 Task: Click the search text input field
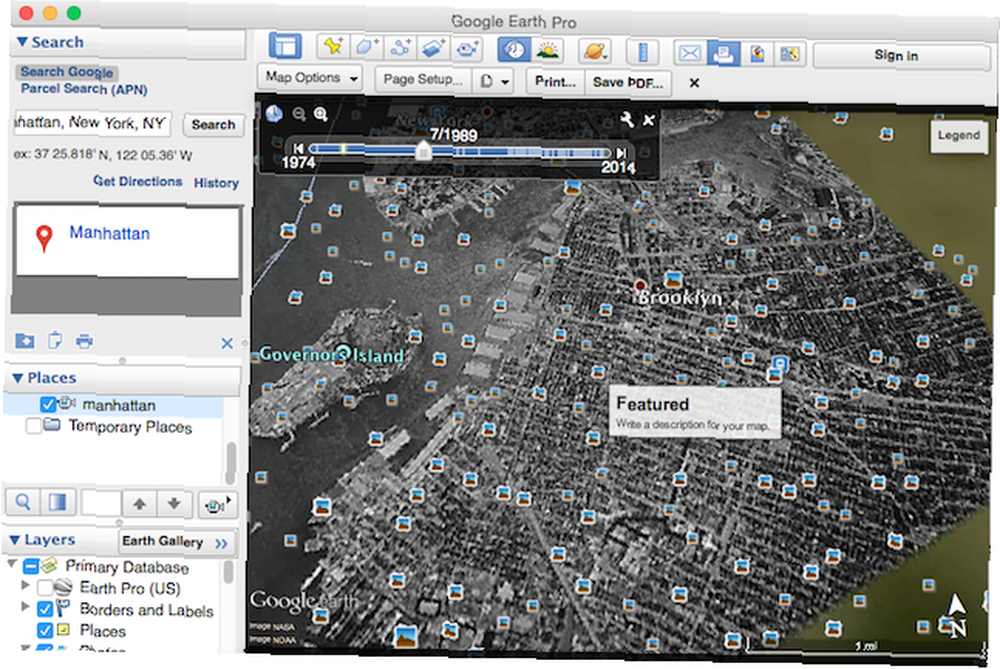click(92, 122)
